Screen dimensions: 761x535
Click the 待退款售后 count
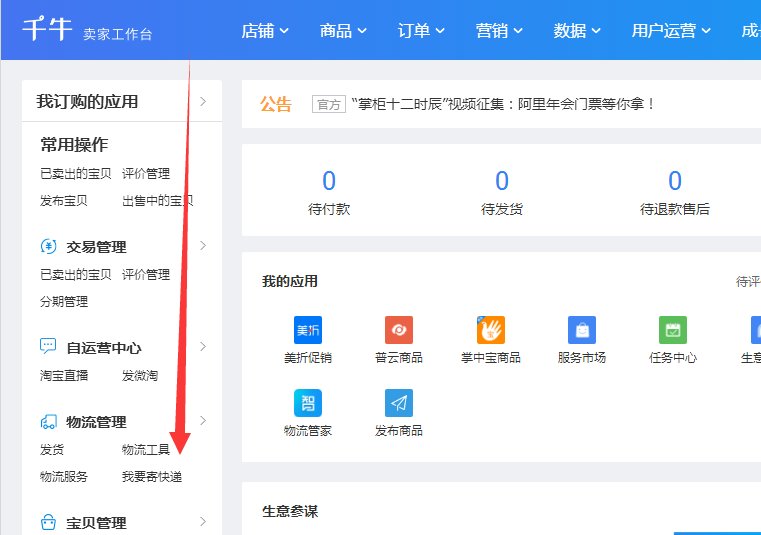point(675,180)
